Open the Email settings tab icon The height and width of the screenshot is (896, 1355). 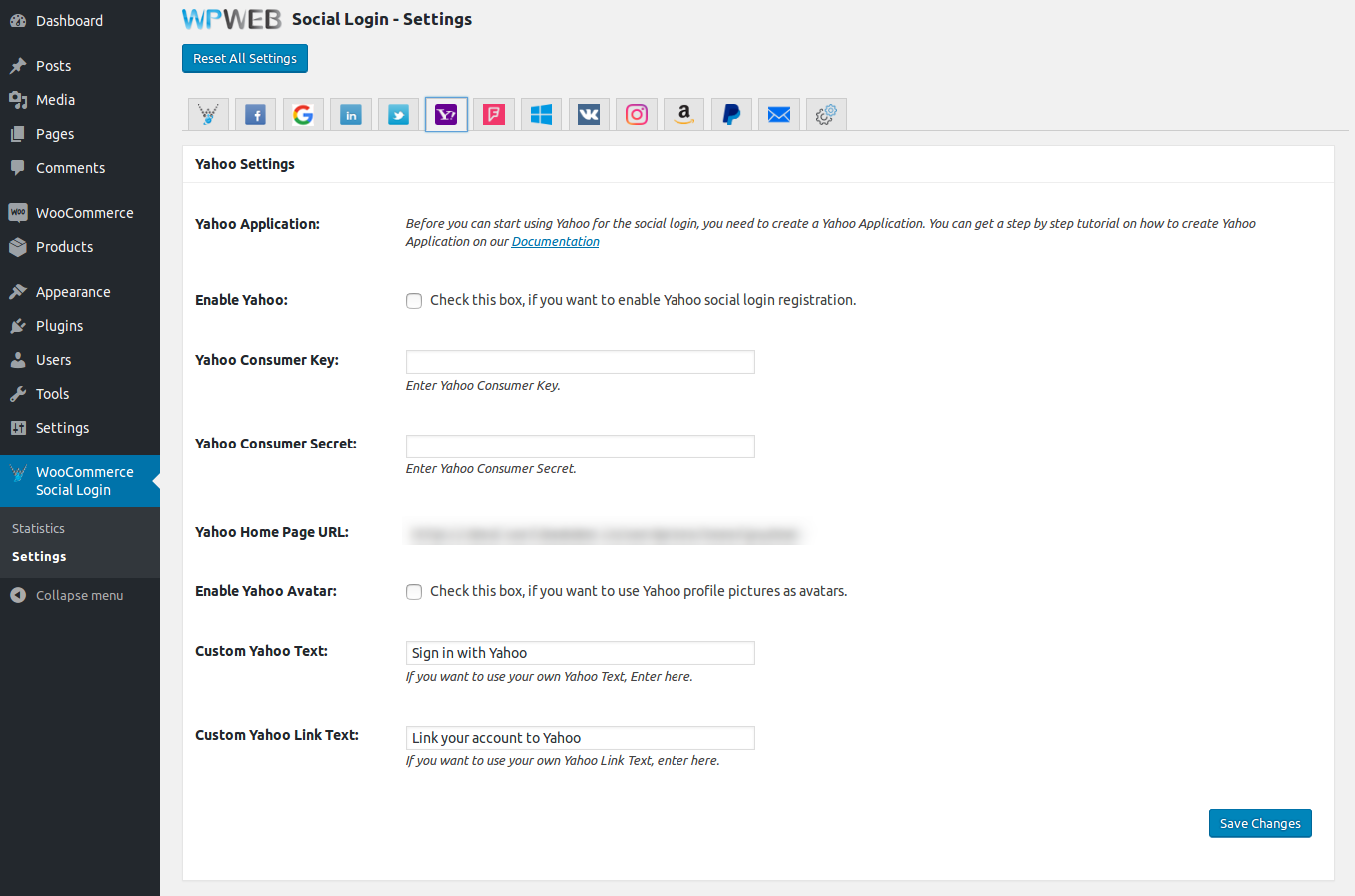click(x=779, y=115)
